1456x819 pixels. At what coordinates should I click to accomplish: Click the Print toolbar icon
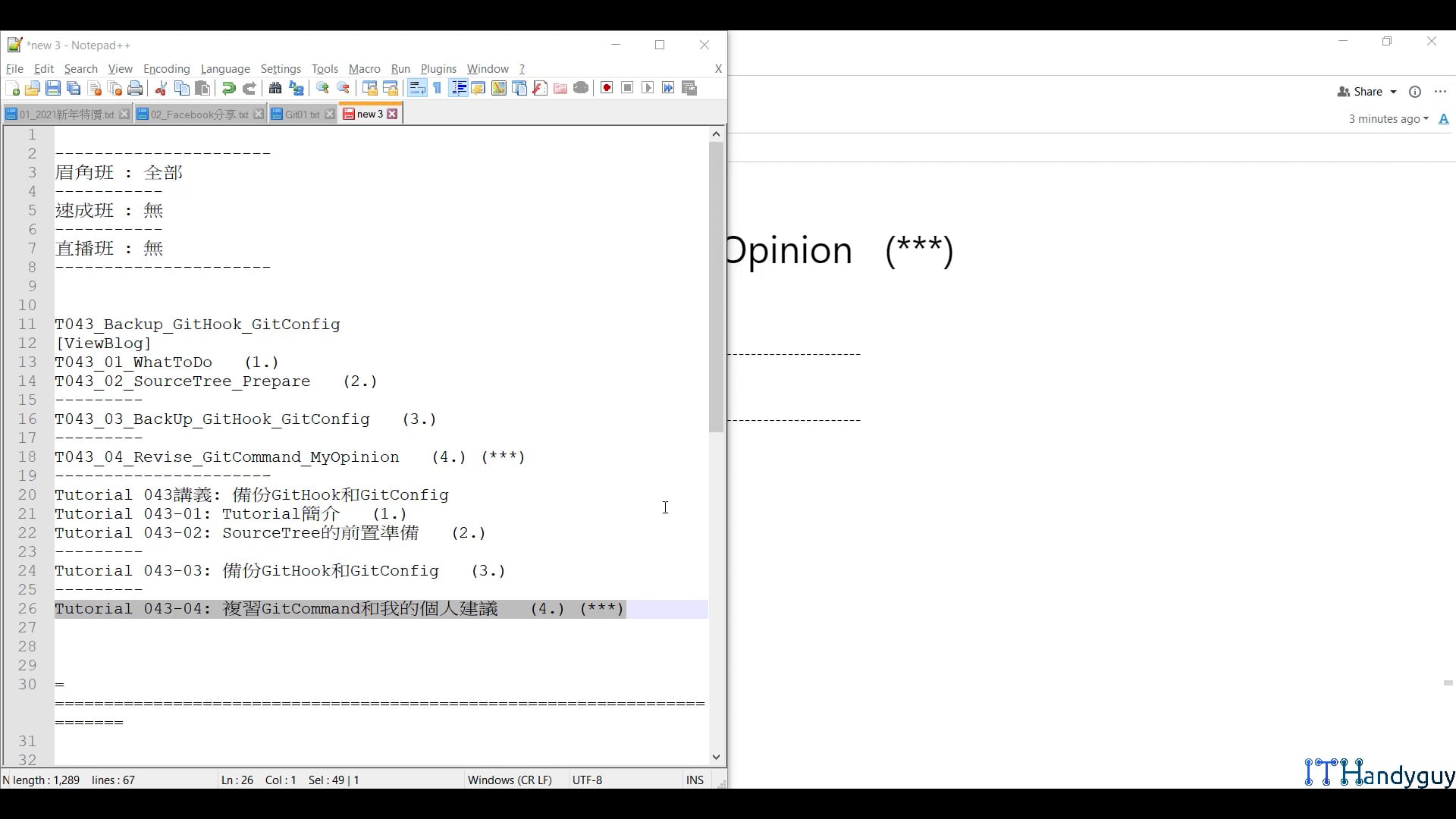(x=135, y=88)
